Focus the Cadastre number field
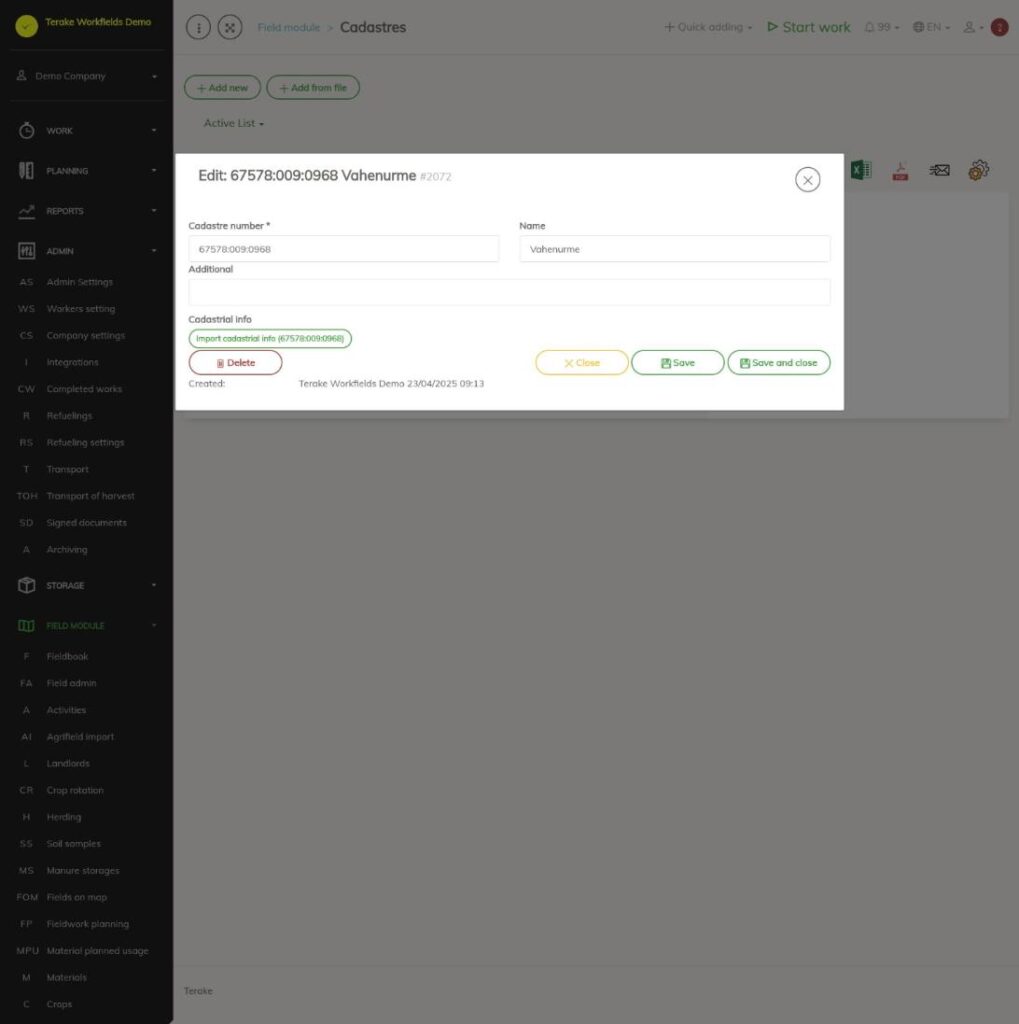The height and width of the screenshot is (1024, 1019). point(344,249)
